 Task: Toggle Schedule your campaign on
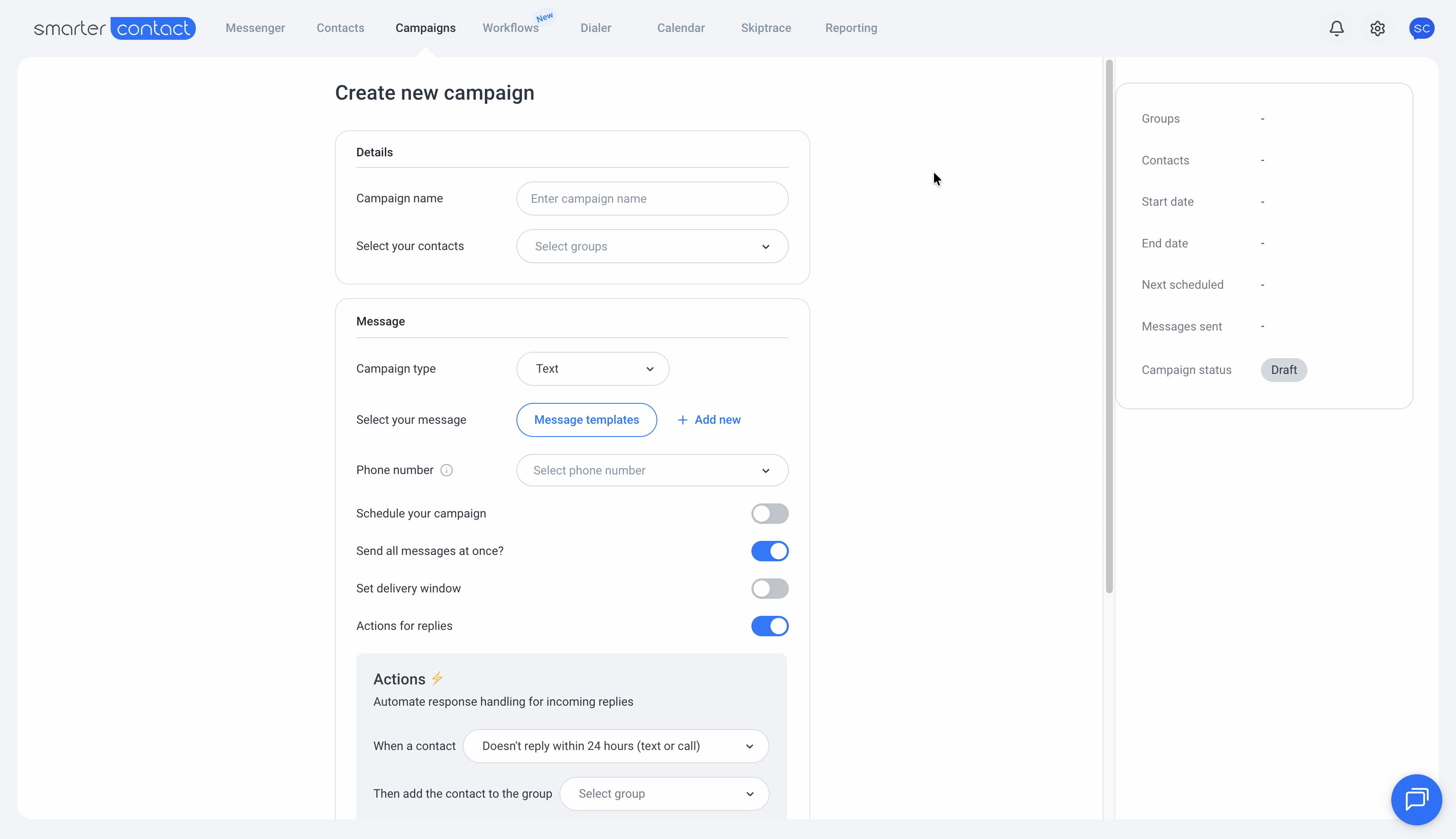769,514
